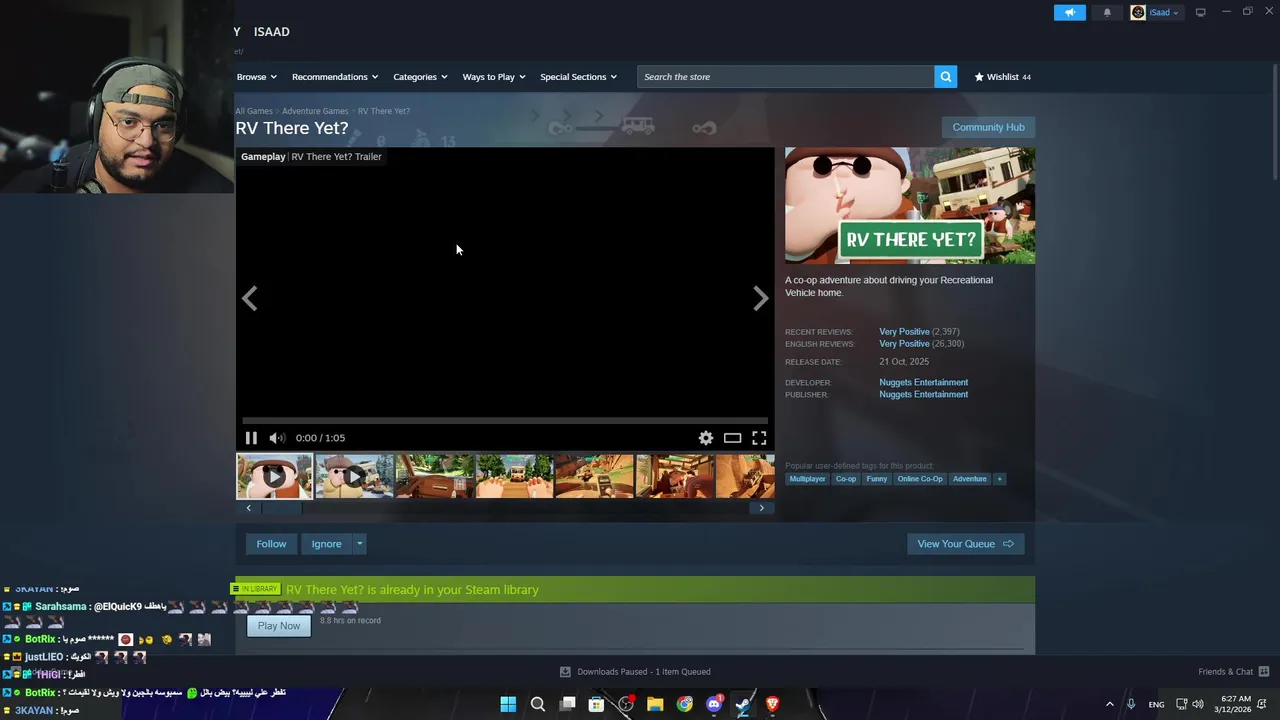
Task: Open Windows taskbar search
Action: pos(538,704)
